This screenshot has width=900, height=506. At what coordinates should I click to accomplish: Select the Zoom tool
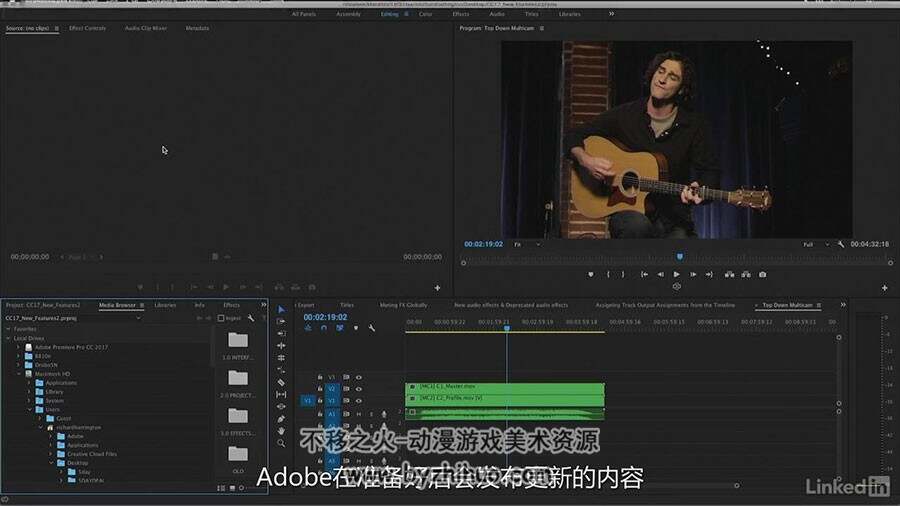pos(281,443)
